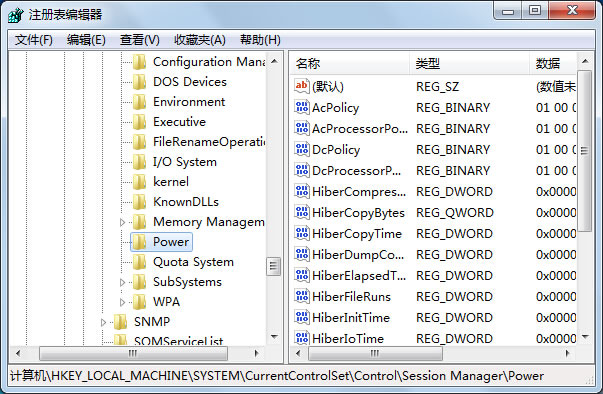Click values pane scroll down arrow
This screenshot has width=603, height=394.
coord(585,337)
